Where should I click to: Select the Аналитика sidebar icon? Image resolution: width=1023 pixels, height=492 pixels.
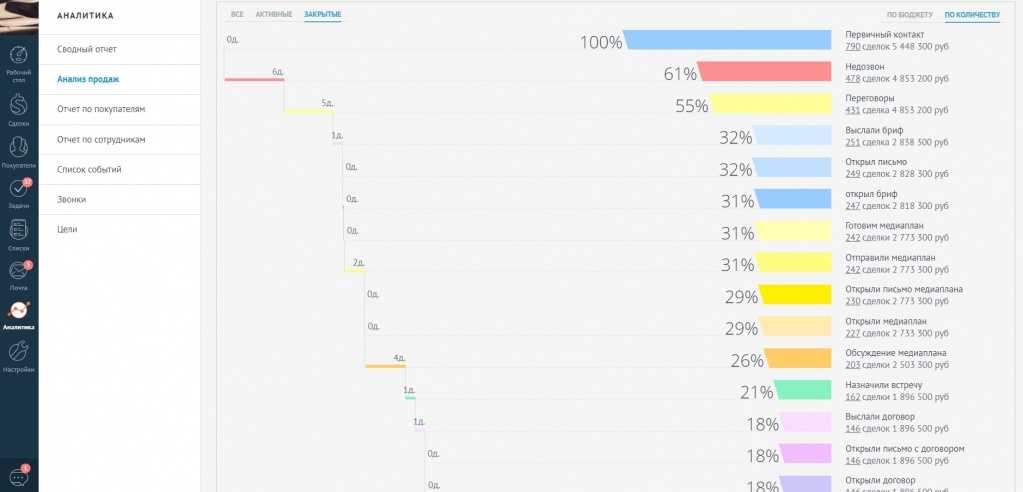coord(18,312)
